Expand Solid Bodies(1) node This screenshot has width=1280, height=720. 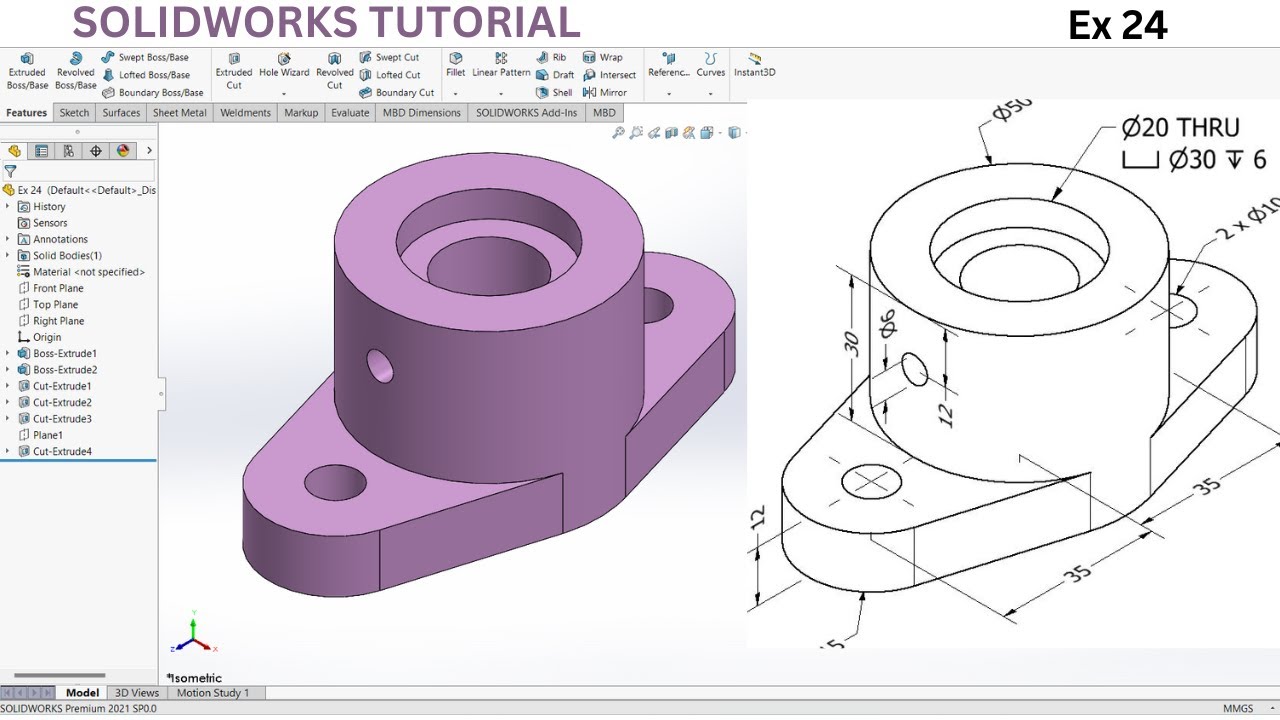point(8,255)
